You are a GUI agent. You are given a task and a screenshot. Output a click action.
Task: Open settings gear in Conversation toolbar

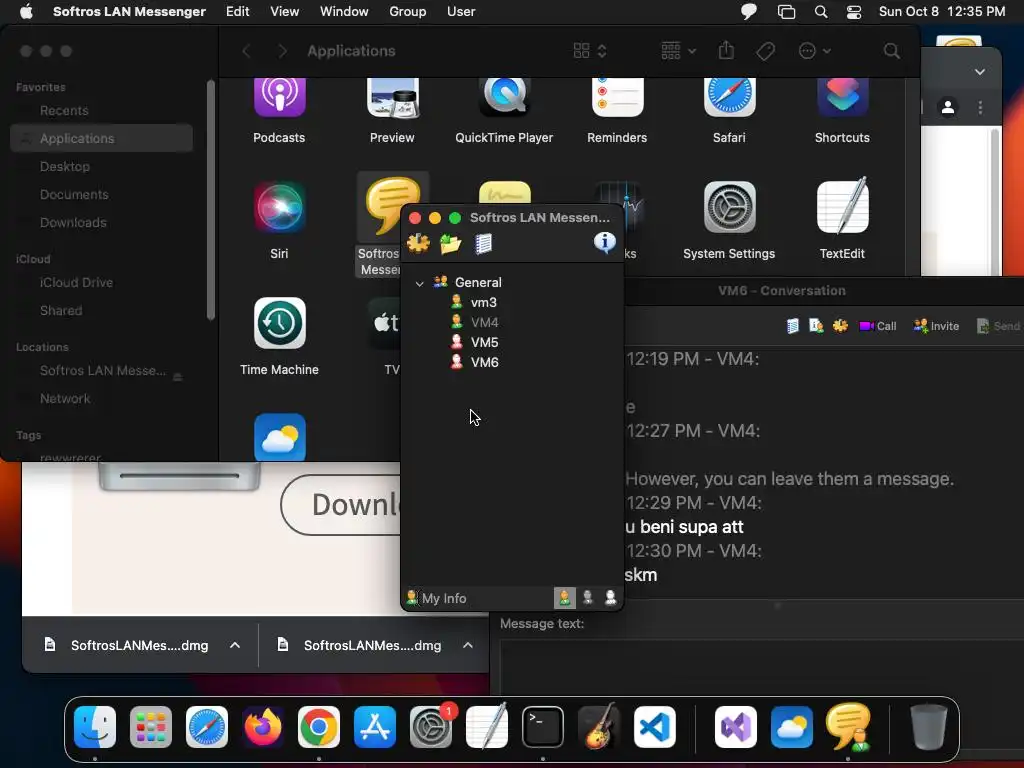(x=840, y=326)
